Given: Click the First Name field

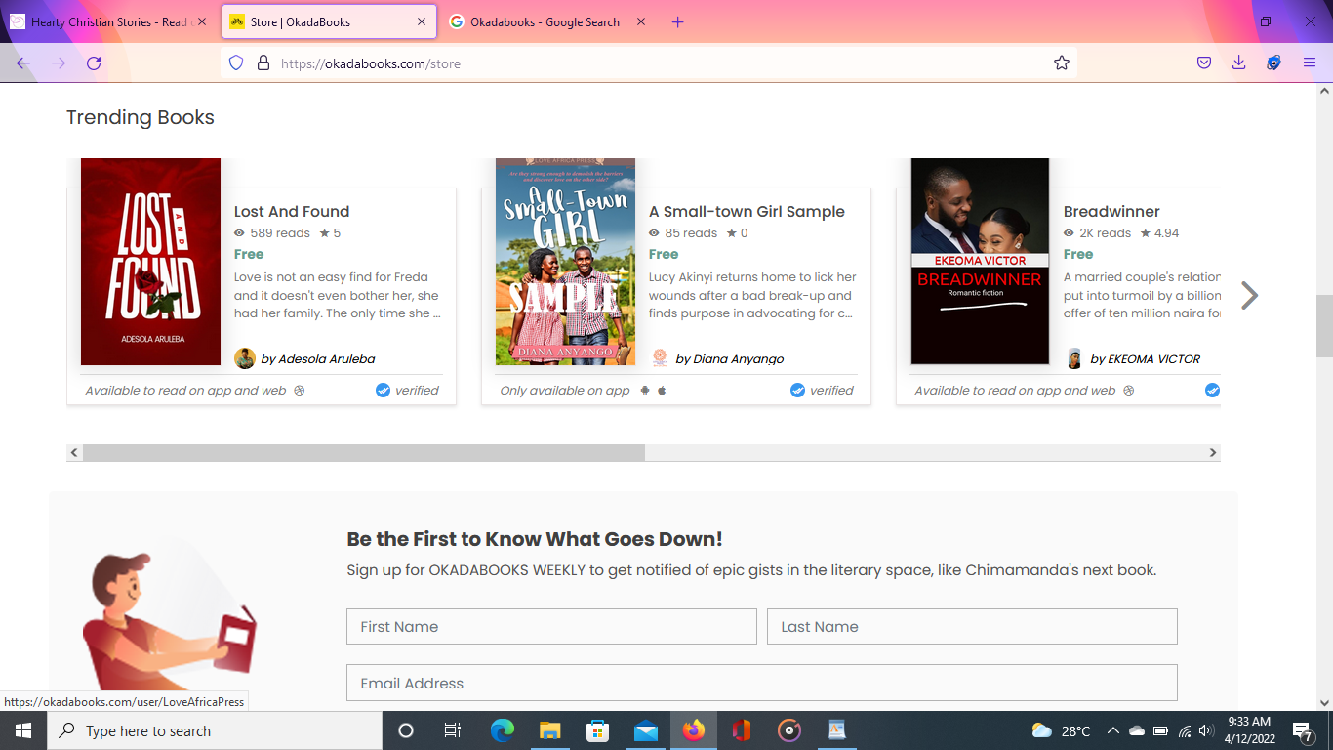Looking at the screenshot, I should pos(551,627).
